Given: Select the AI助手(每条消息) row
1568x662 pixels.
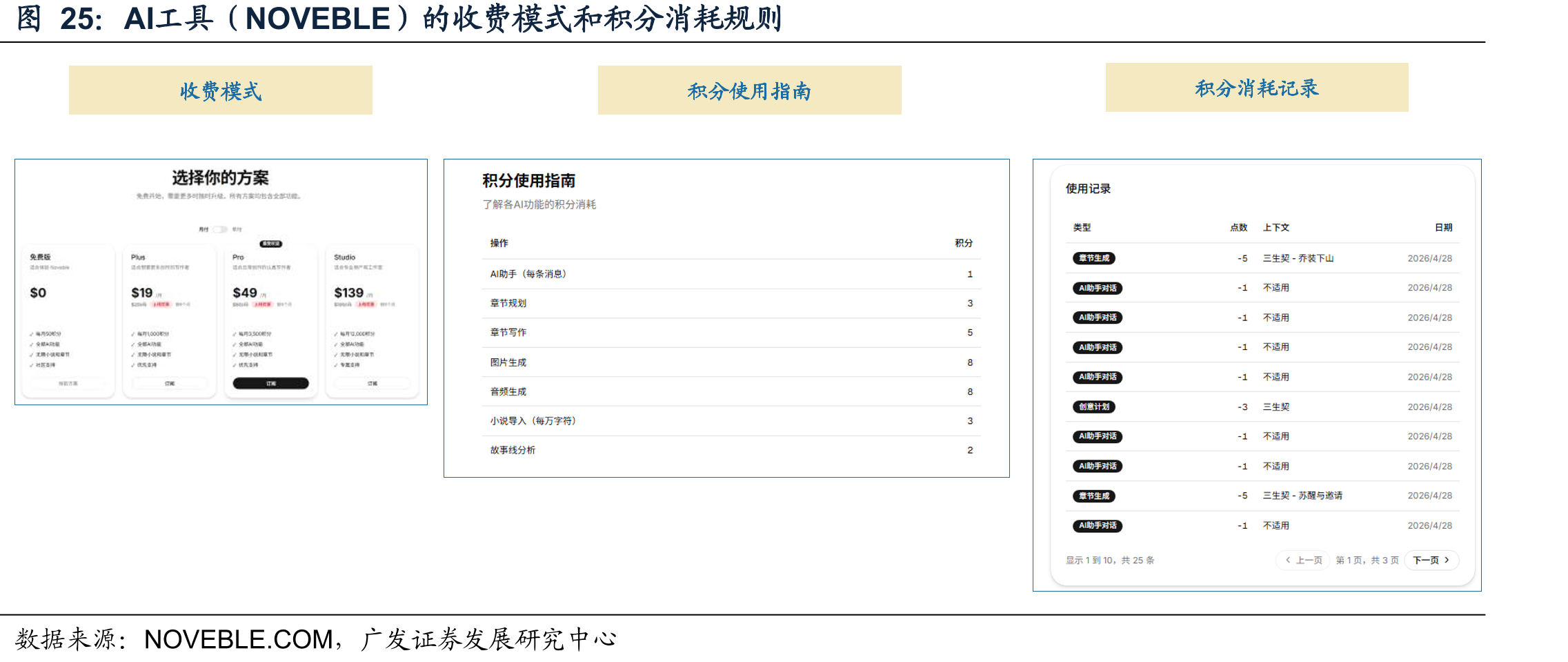Looking at the screenshot, I should tap(731, 274).
